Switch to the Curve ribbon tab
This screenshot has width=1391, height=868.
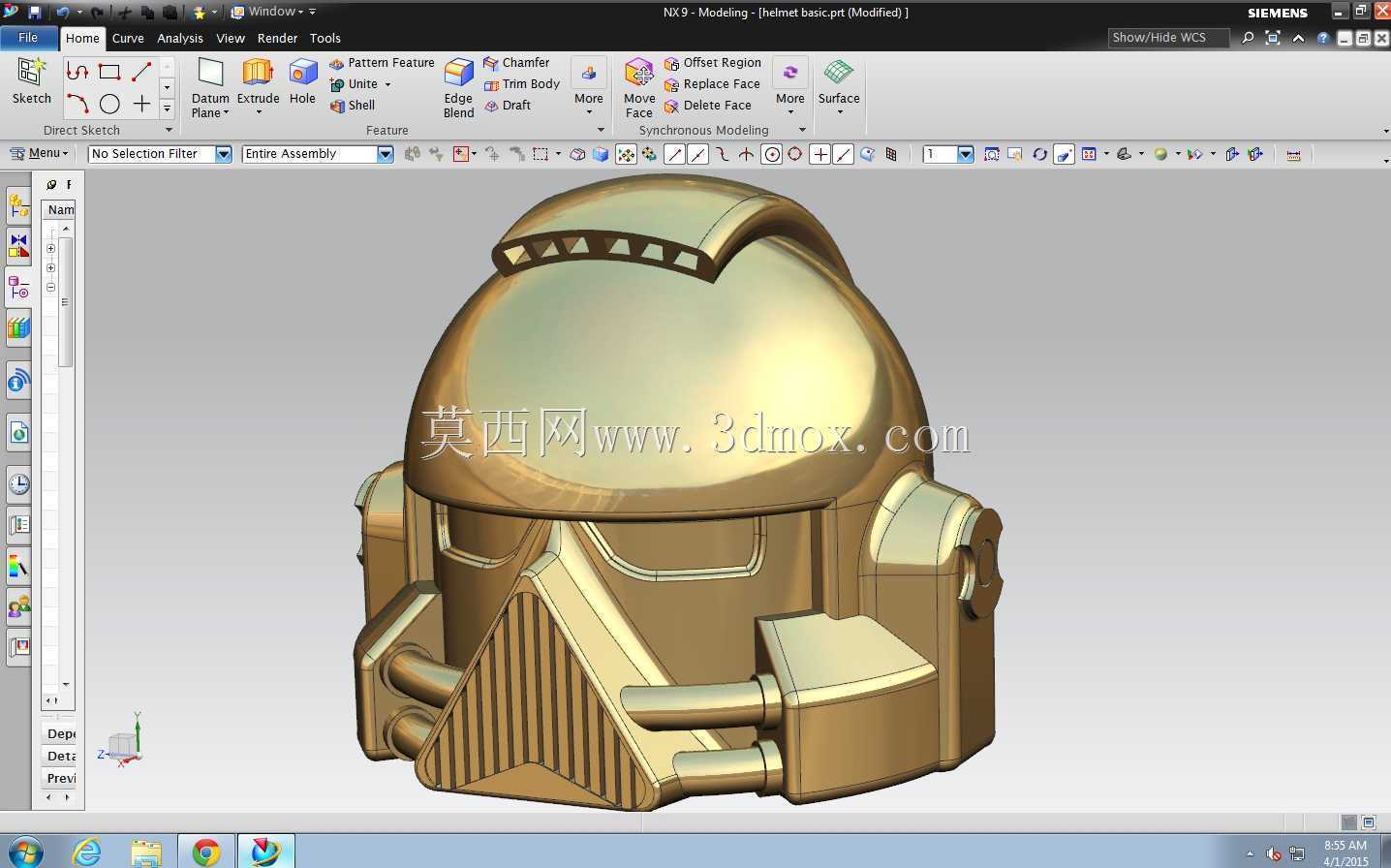coord(128,39)
